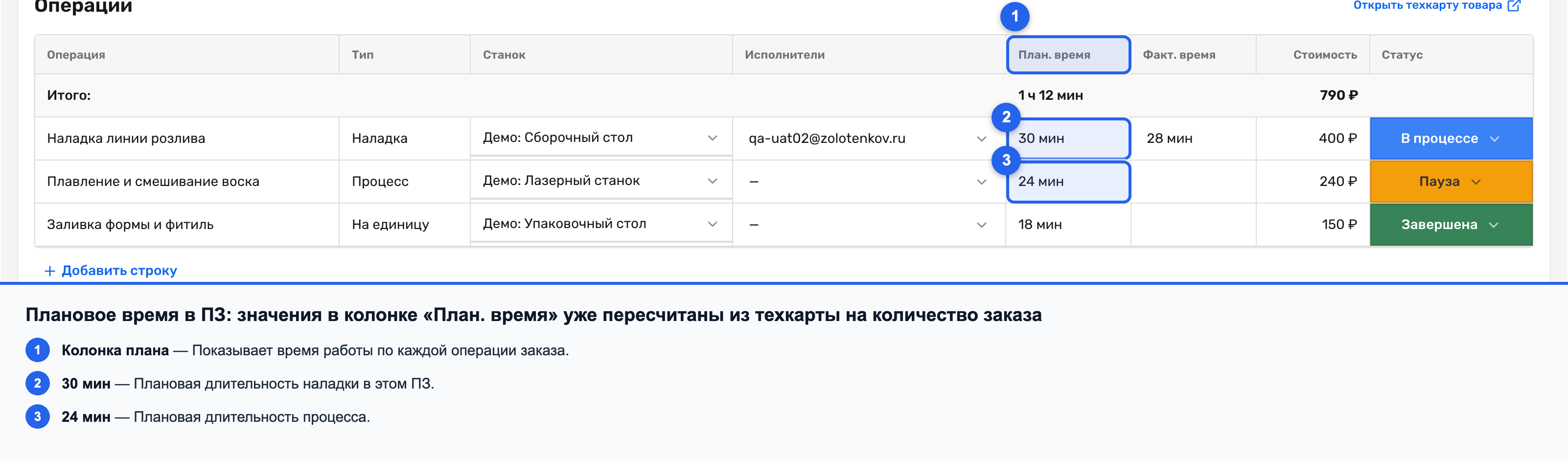The image size is (1568, 461).
Task: Select the План. время column header
Action: tap(1068, 55)
